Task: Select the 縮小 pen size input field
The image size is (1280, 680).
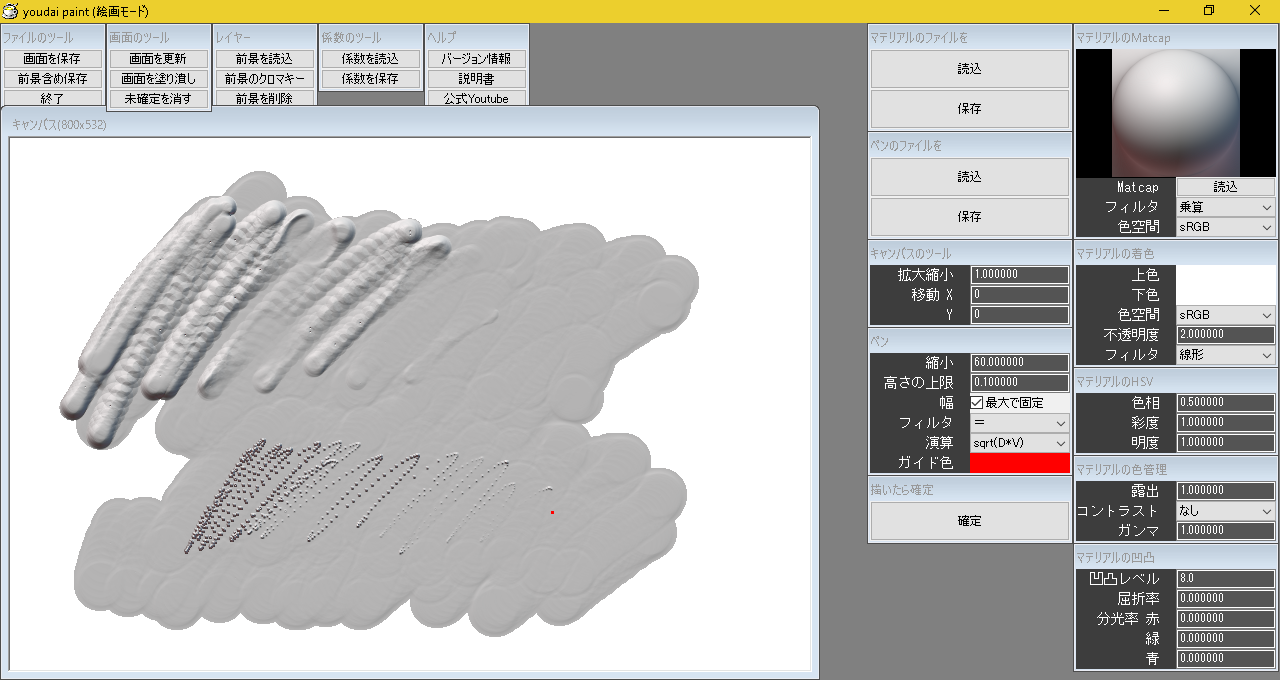Action: tap(1019, 363)
